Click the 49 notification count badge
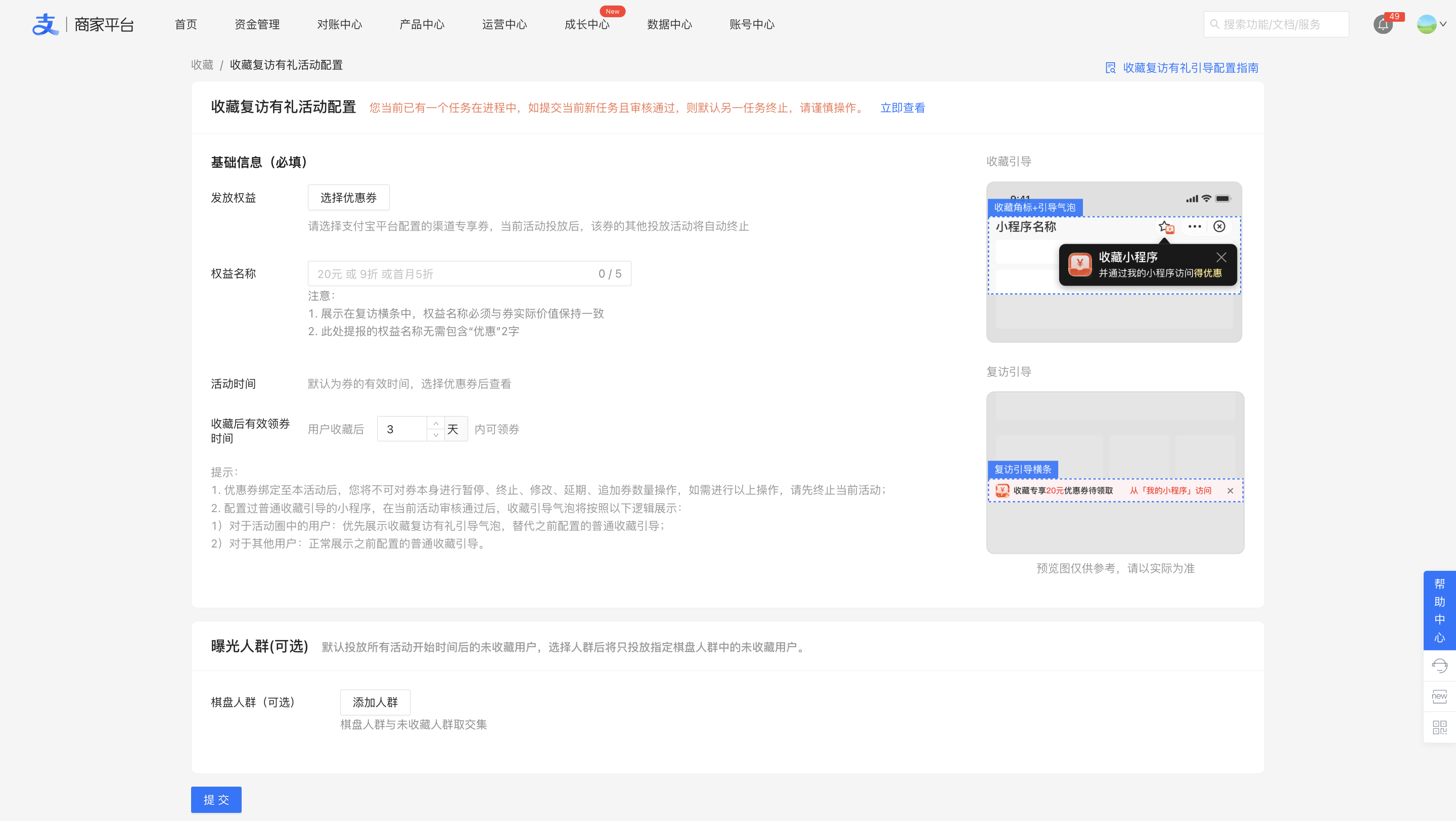 (1394, 16)
